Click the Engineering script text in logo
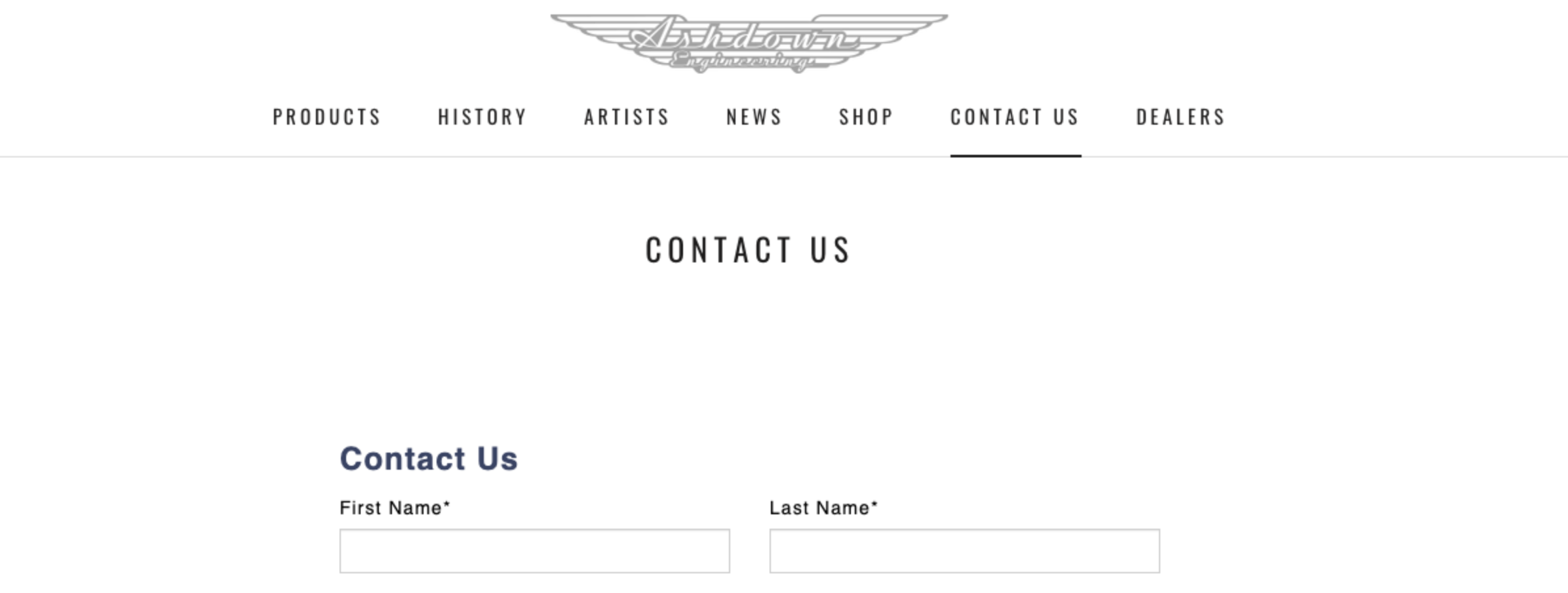Viewport: 1568px width, 593px height. click(x=741, y=62)
